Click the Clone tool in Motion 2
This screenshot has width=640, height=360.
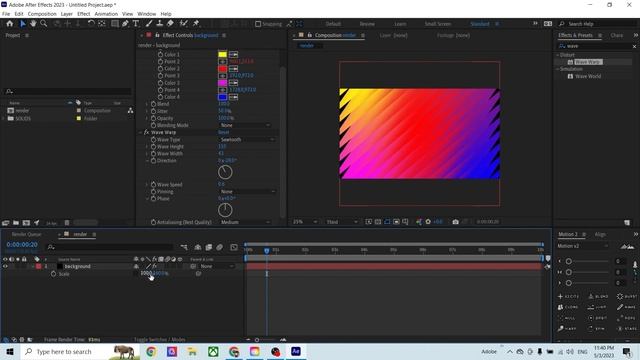(x=568, y=307)
